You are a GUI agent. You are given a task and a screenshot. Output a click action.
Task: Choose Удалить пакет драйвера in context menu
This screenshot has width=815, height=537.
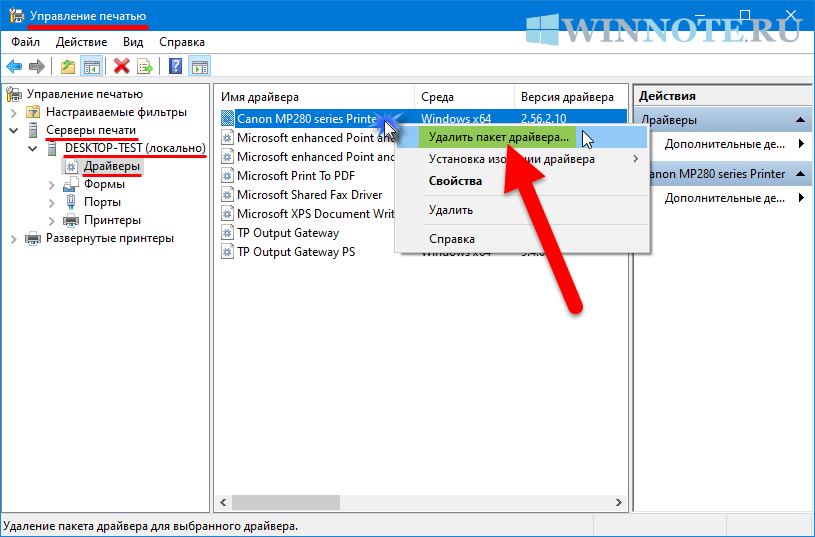(x=495, y=137)
